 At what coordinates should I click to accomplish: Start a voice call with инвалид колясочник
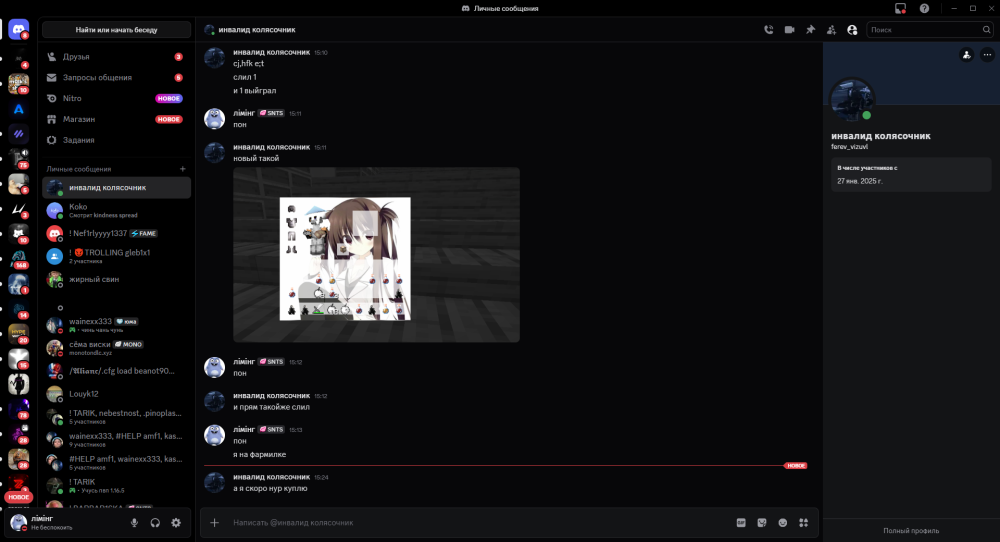coord(768,29)
